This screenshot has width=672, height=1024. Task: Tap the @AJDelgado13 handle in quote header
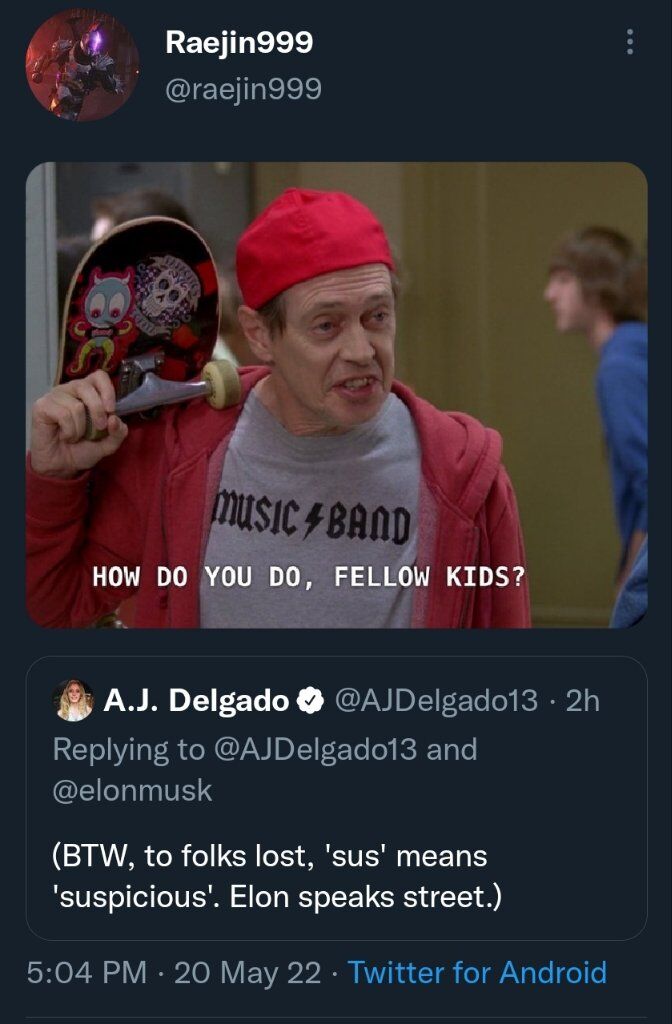click(x=437, y=701)
